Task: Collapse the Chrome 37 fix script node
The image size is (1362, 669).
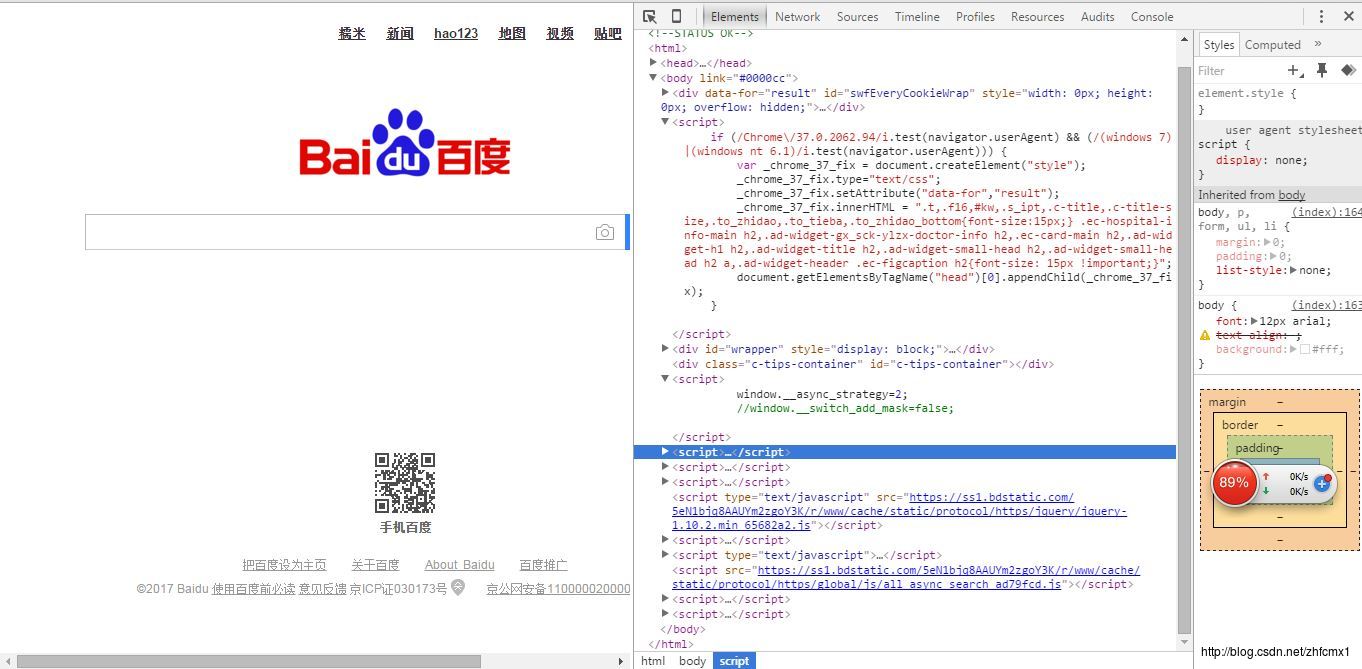Action: [666, 122]
